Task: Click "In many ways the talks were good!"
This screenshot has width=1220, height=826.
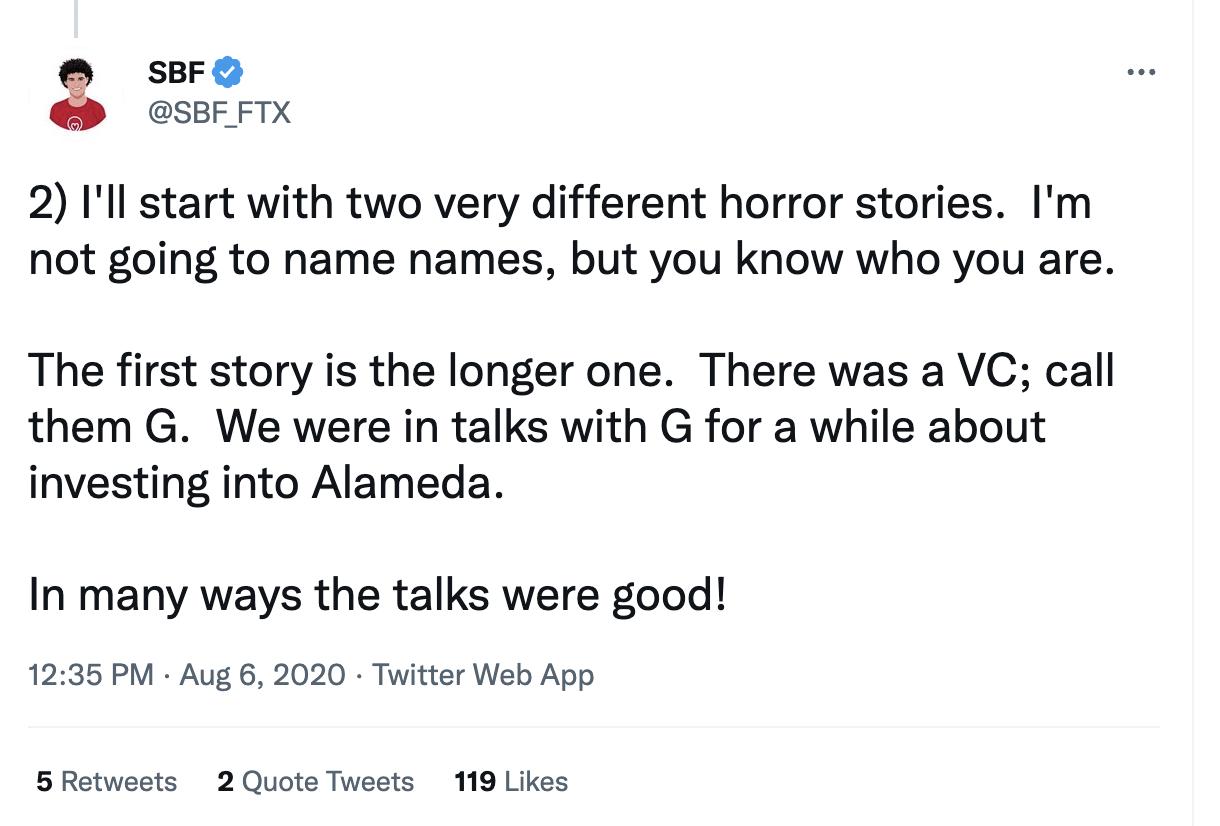Action: (377, 596)
